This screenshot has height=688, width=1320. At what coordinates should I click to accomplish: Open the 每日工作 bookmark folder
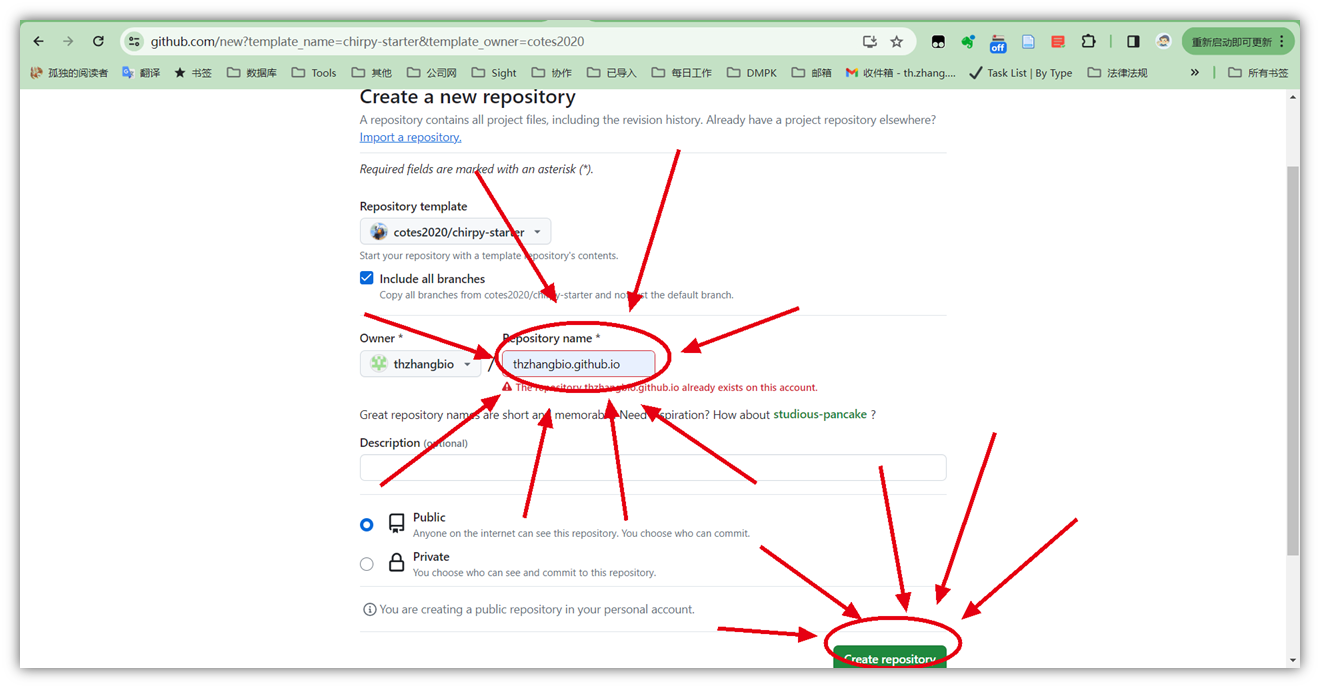tap(681, 73)
